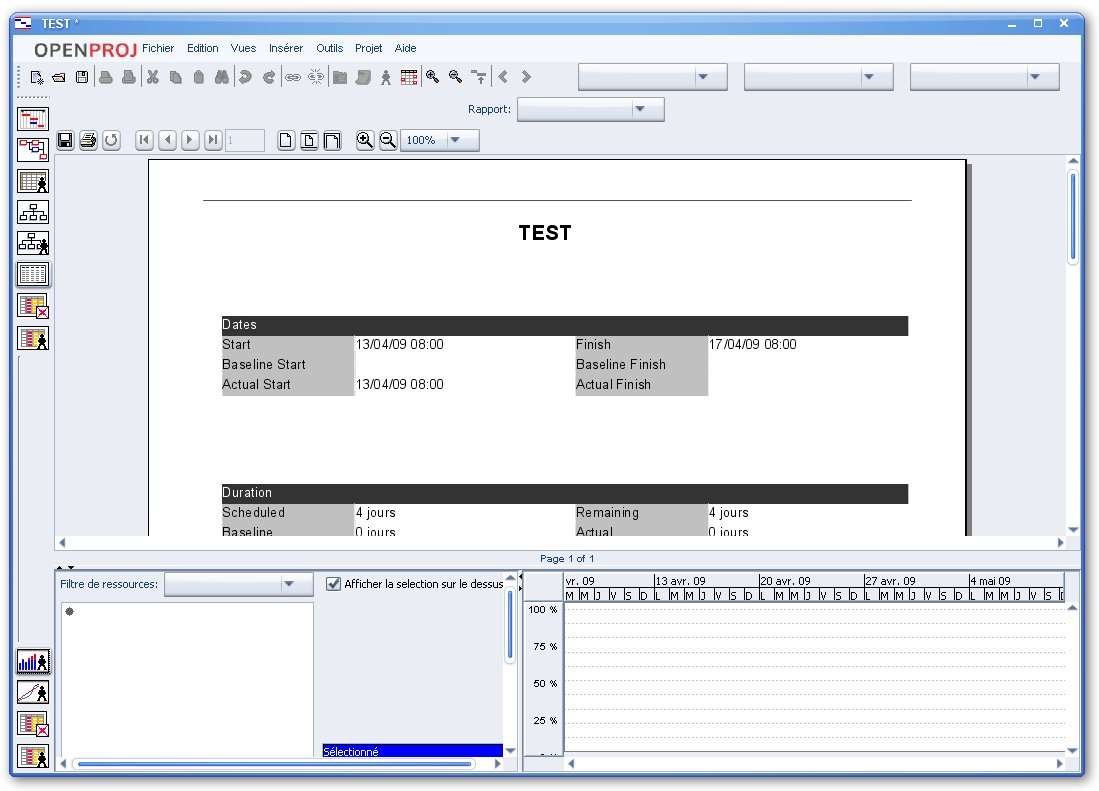The height and width of the screenshot is (791, 1099).
Task: Open the Resources table view
Action: [x=33, y=181]
